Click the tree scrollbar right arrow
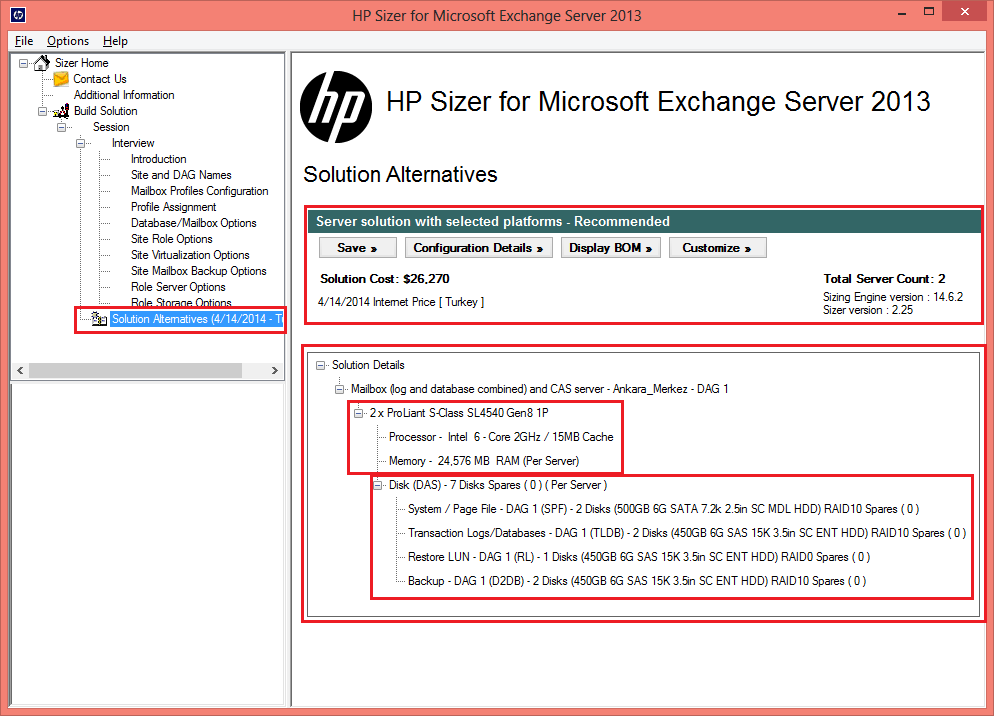The width and height of the screenshot is (994, 716). (x=274, y=370)
